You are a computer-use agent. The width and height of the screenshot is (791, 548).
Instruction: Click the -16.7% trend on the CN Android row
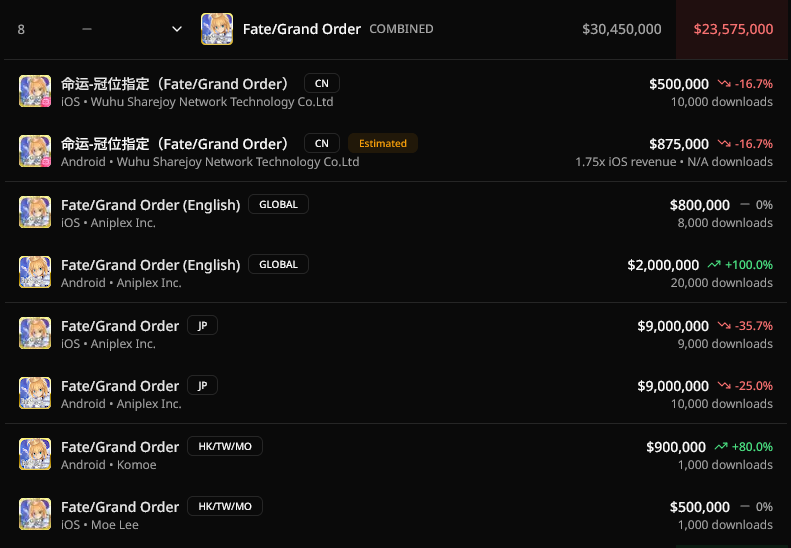click(x=746, y=144)
